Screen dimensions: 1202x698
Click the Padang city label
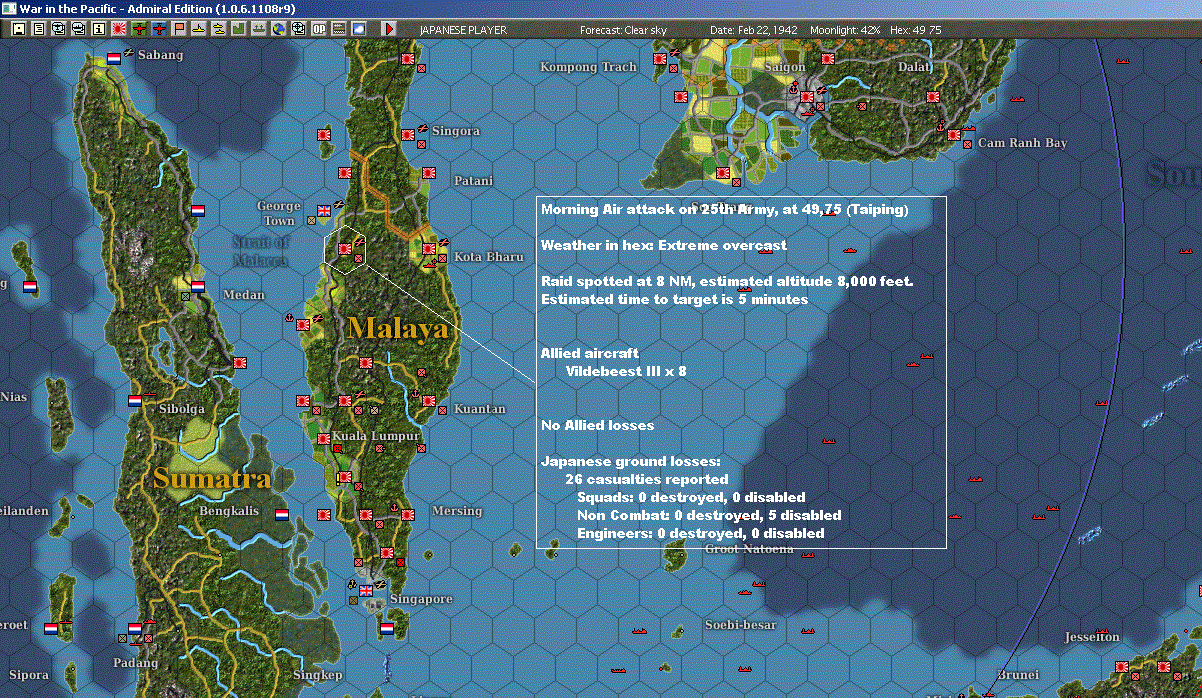point(135,663)
